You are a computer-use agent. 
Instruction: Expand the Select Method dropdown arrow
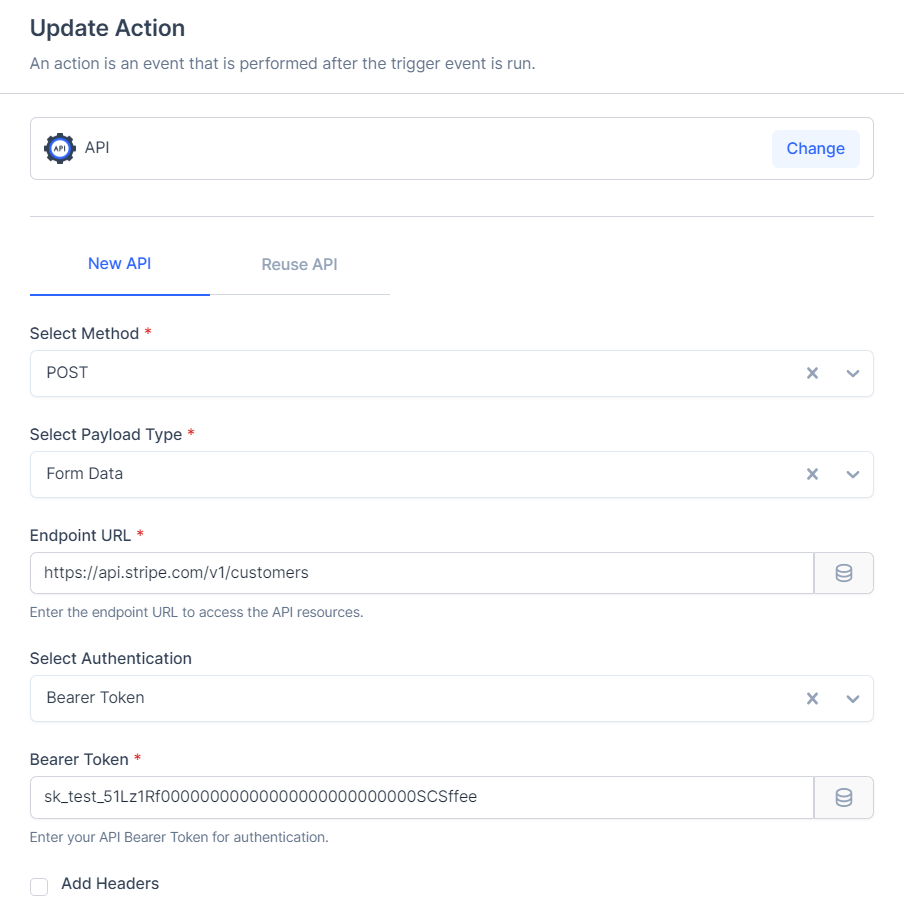[x=852, y=373]
